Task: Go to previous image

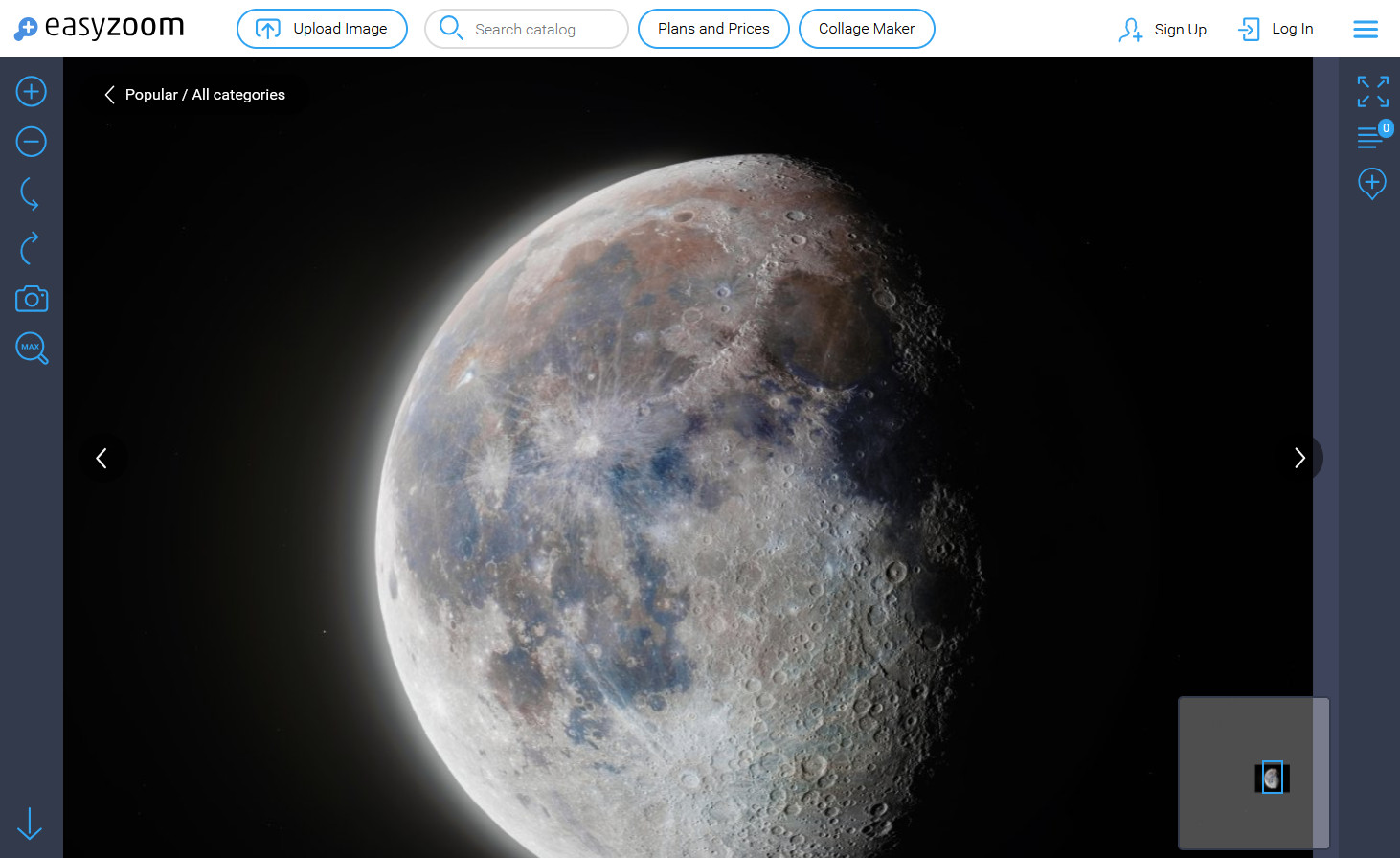Action: [102, 459]
